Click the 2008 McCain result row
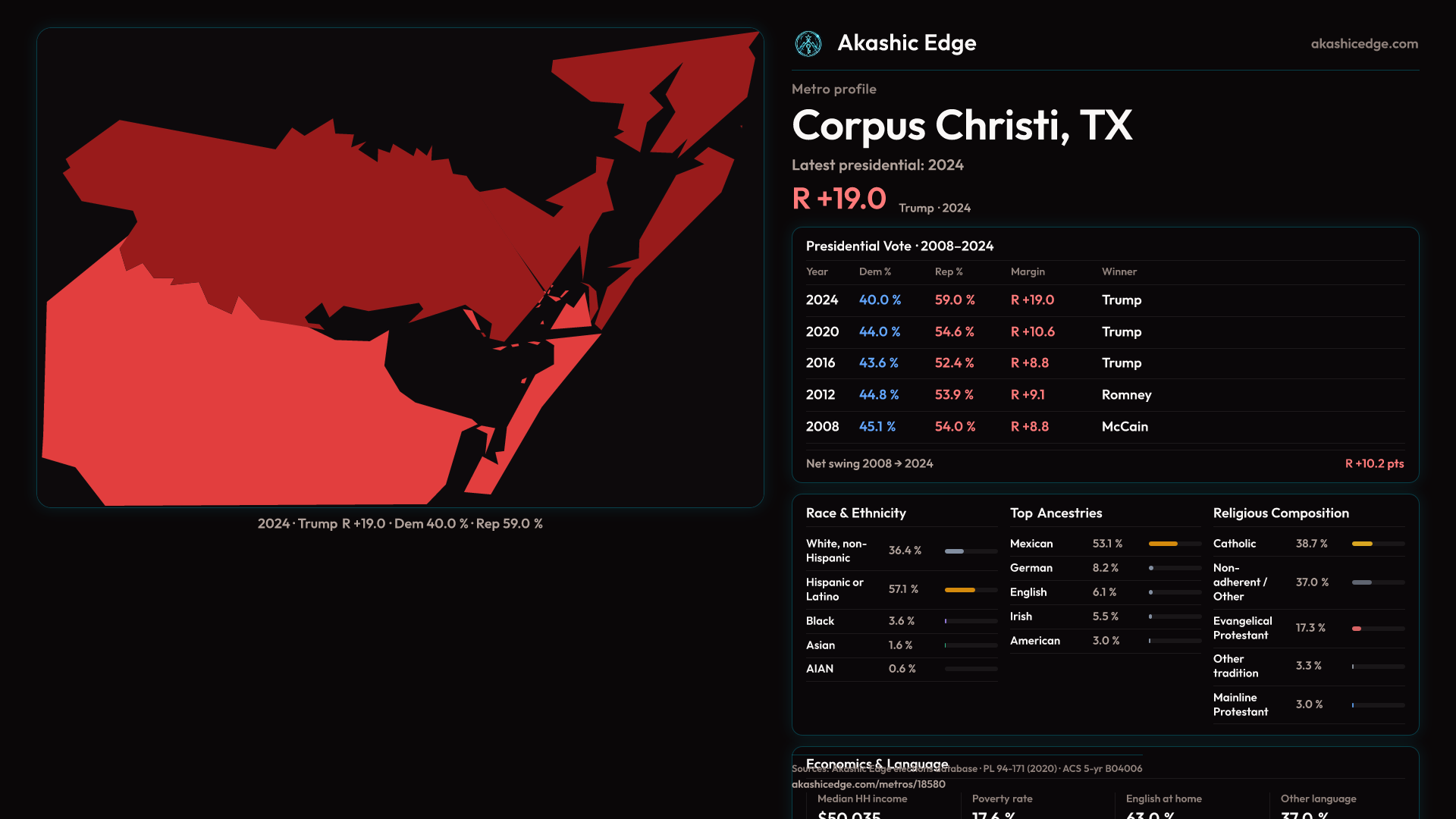This screenshot has height=819, width=1456. 1104,427
